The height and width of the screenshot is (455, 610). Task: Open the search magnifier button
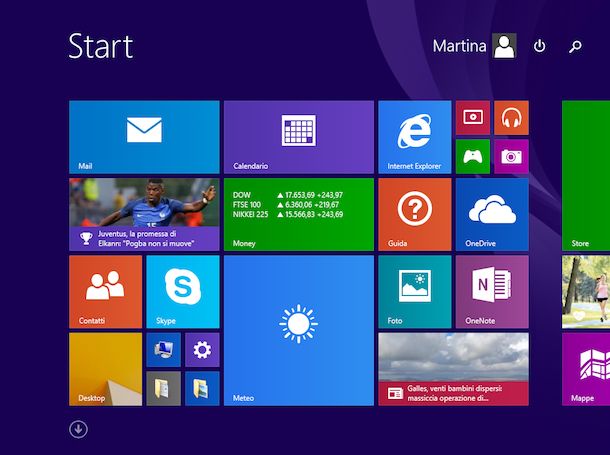point(575,46)
